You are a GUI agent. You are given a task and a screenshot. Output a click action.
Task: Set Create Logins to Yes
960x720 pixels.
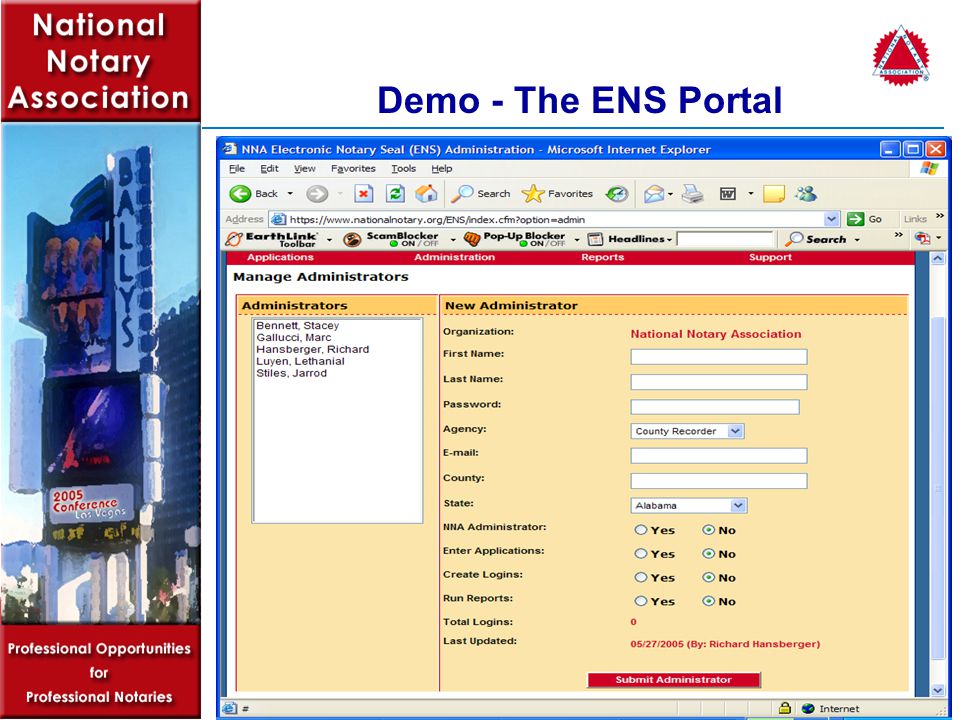click(x=640, y=577)
